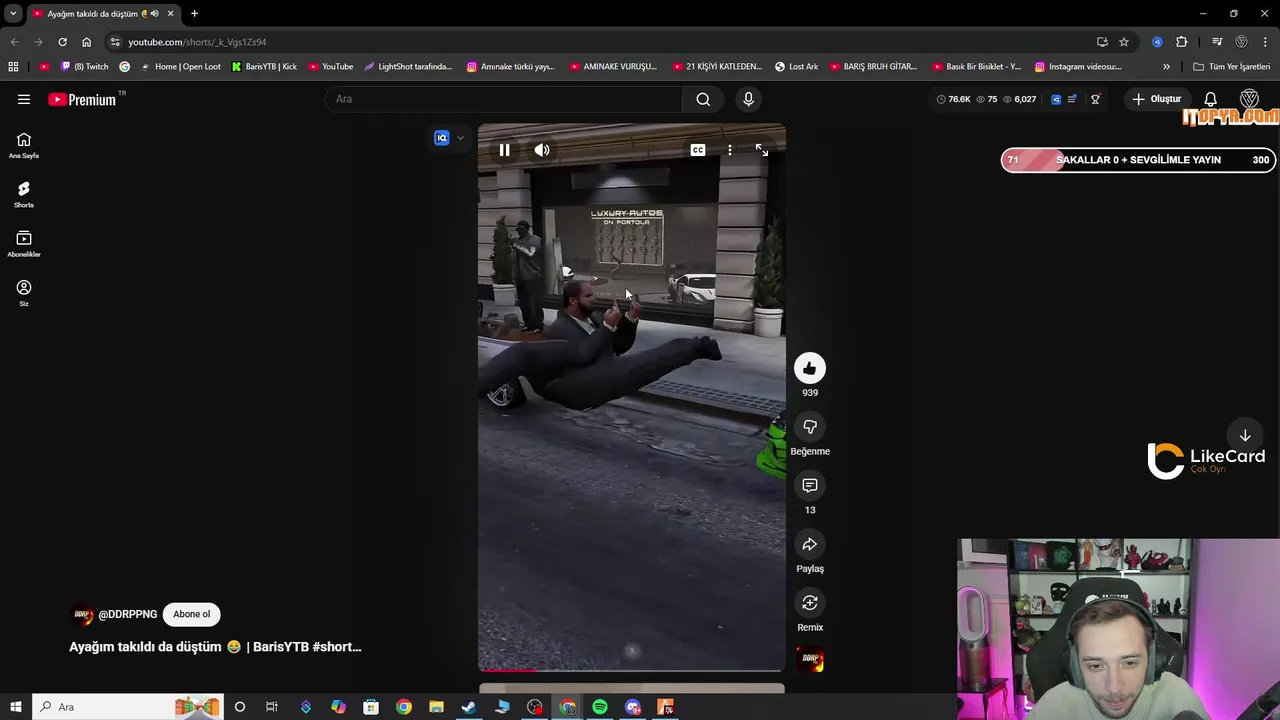The image size is (1280, 720).
Task: Open the Home | Open Loot bookmark
Action: point(180,67)
